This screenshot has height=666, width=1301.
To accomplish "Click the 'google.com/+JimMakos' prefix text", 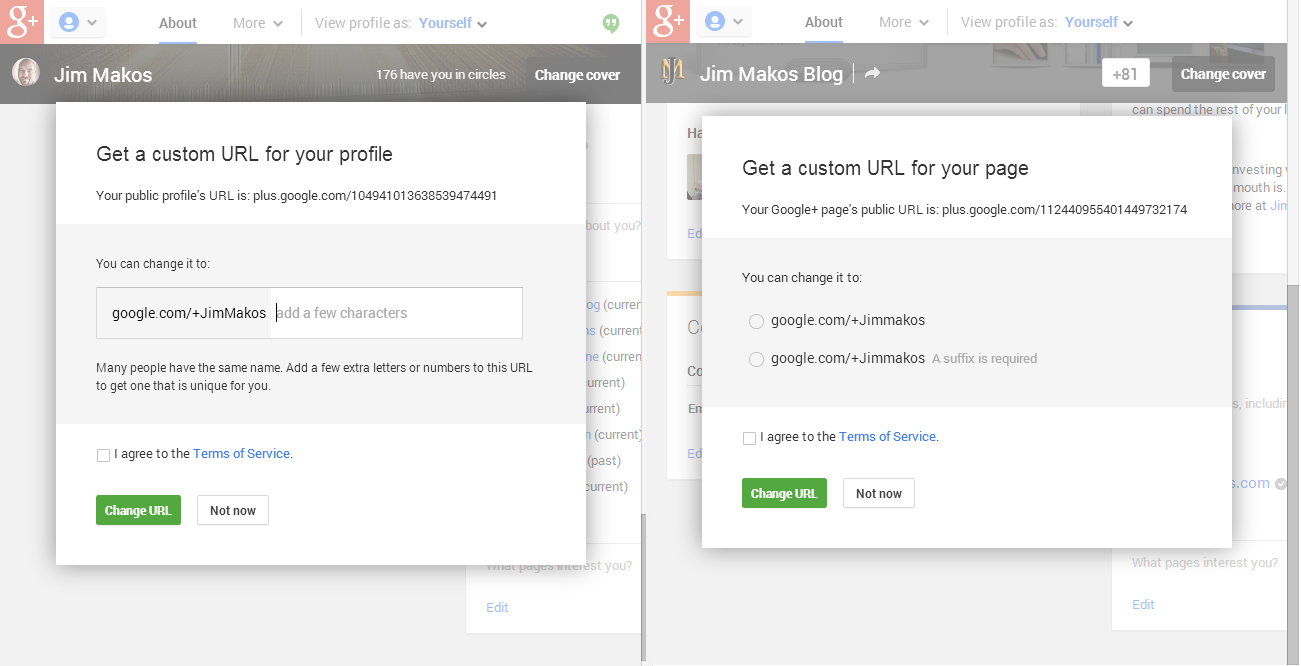I will pyautogui.click(x=189, y=313).
